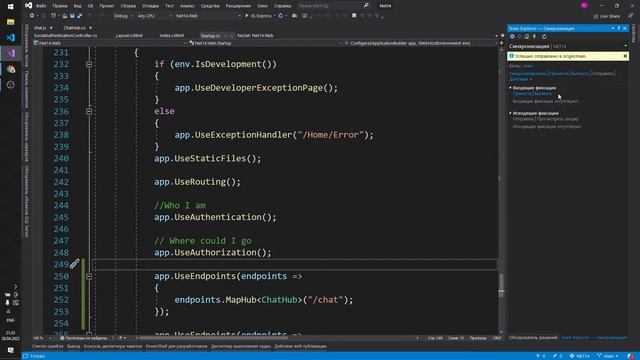Open Team Explorer home icon

click(x=527, y=37)
